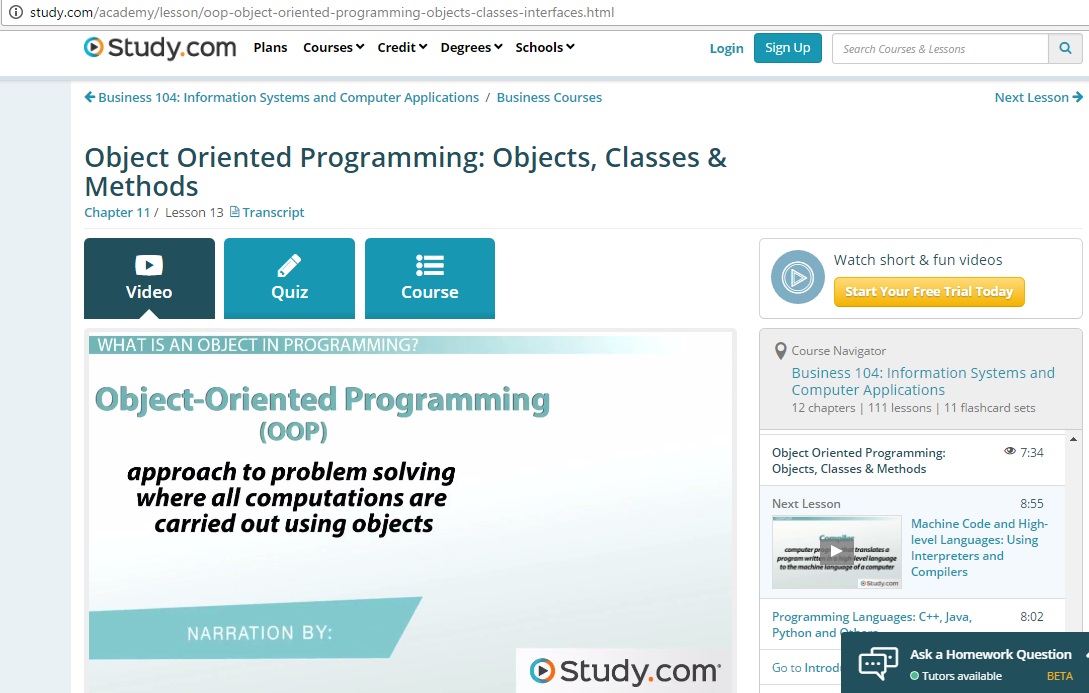Click the Course Navigator location pin icon
Image resolution: width=1089 pixels, height=693 pixels.
click(x=781, y=351)
